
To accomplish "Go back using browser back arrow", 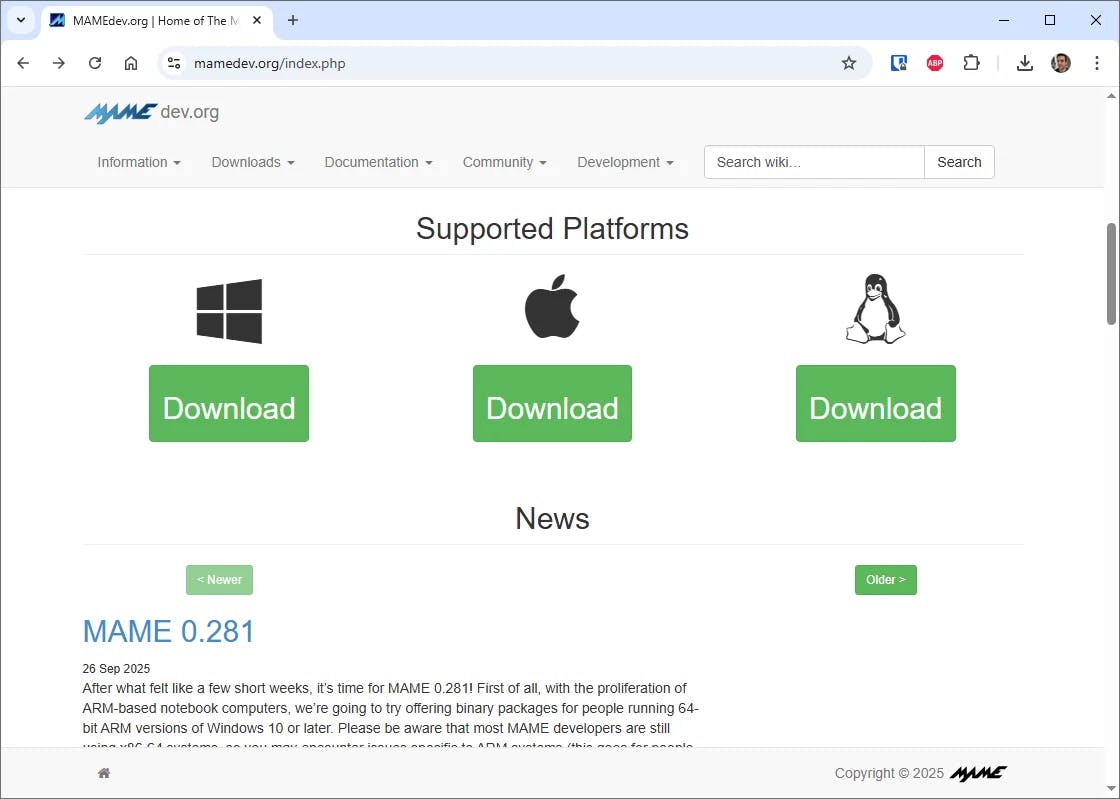I will tap(23, 64).
